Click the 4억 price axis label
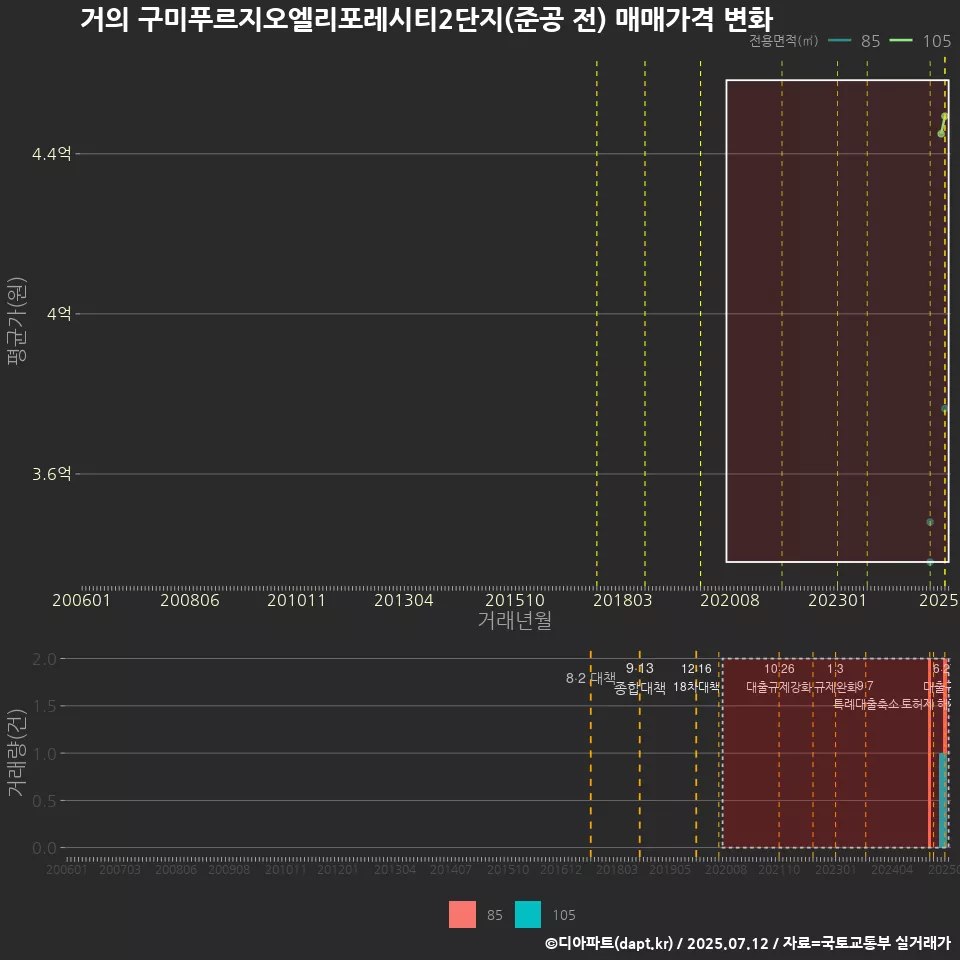This screenshot has width=960, height=960. point(59,313)
